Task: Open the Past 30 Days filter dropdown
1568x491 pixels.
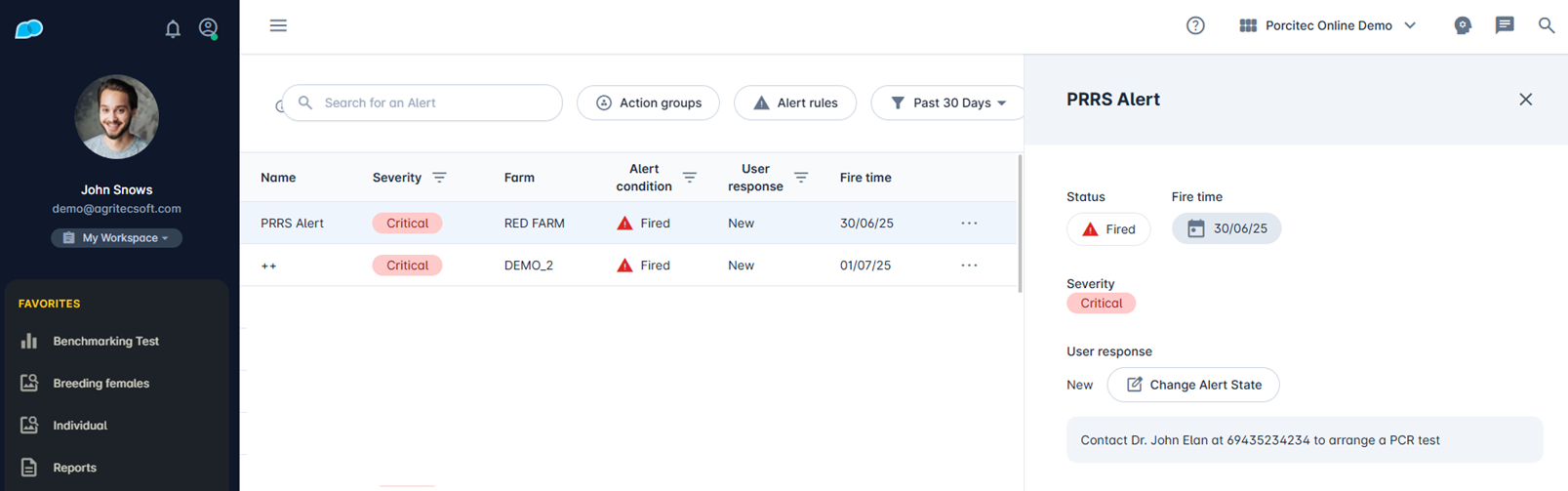Action: coord(948,102)
